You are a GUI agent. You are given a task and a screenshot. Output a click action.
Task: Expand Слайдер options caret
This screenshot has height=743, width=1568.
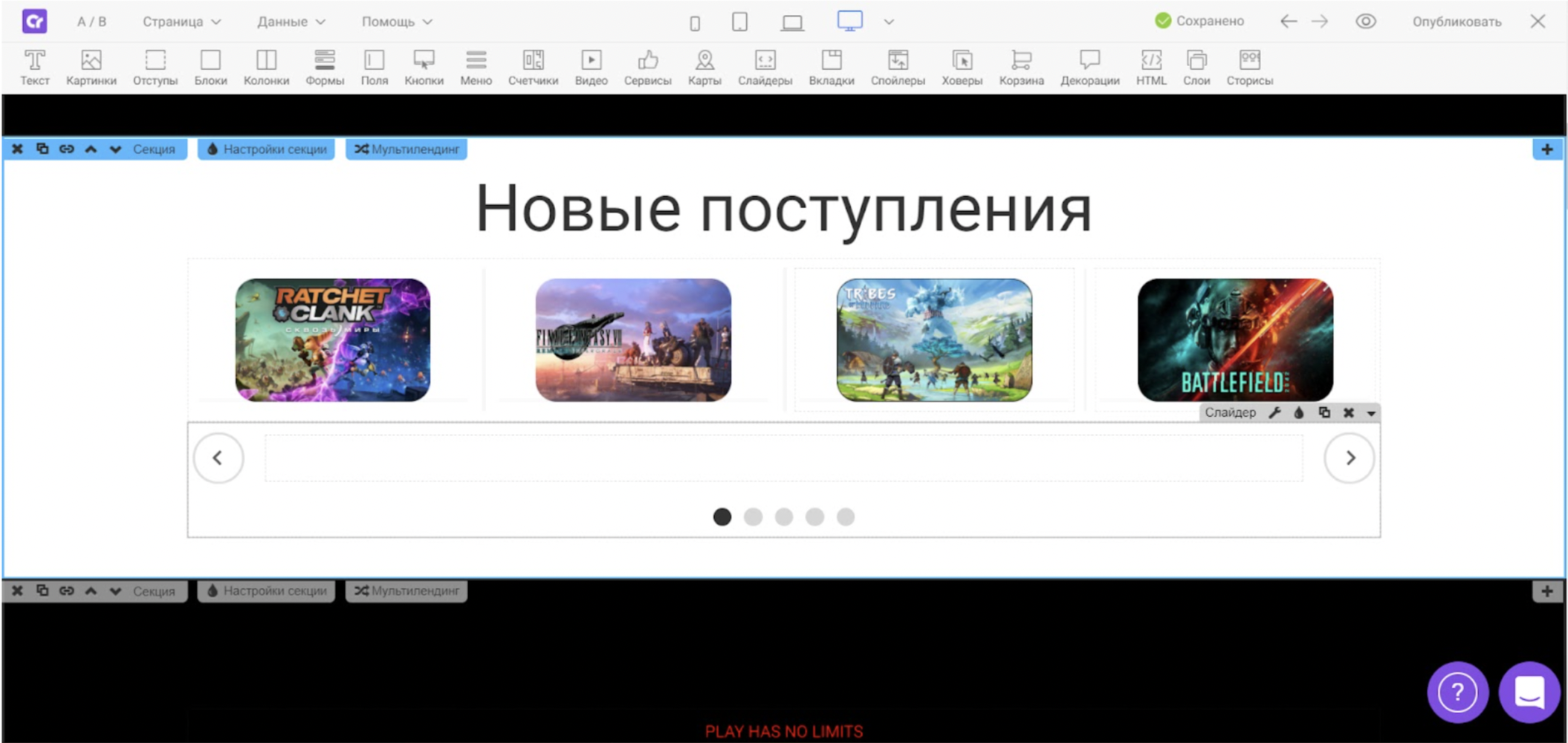1371,413
